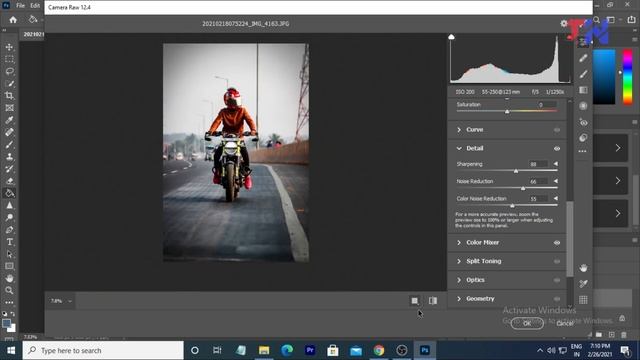The width and height of the screenshot is (640, 360).
Task: Select the Pen tool in toolbar
Action: click(9, 229)
